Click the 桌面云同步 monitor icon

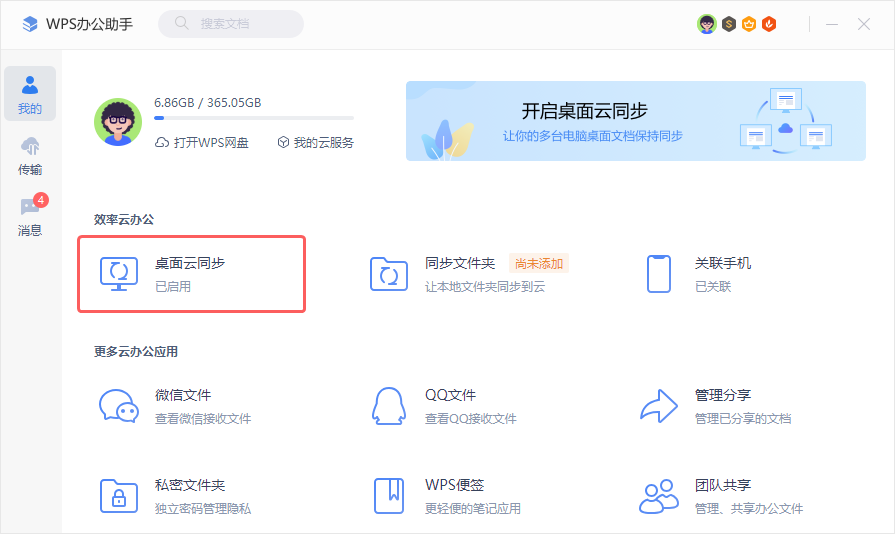[x=119, y=274]
